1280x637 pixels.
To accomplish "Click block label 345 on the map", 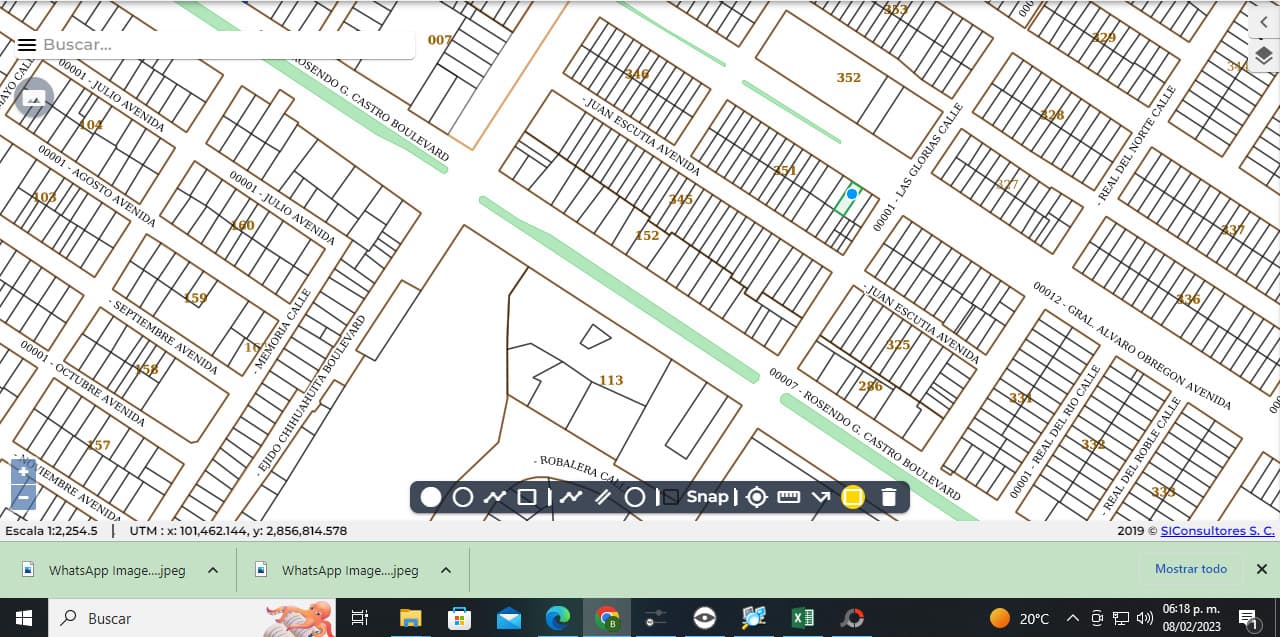I will pyautogui.click(x=681, y=199).
